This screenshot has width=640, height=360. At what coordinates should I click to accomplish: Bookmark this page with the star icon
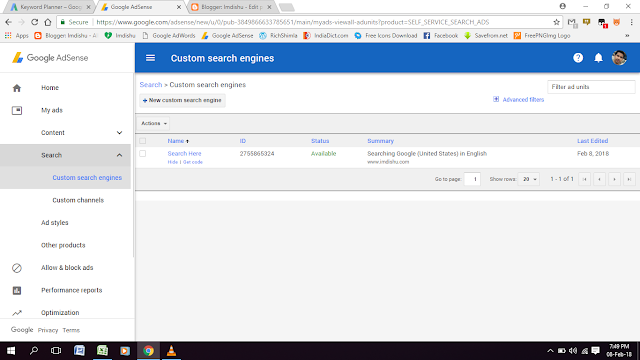coord(556,22)
